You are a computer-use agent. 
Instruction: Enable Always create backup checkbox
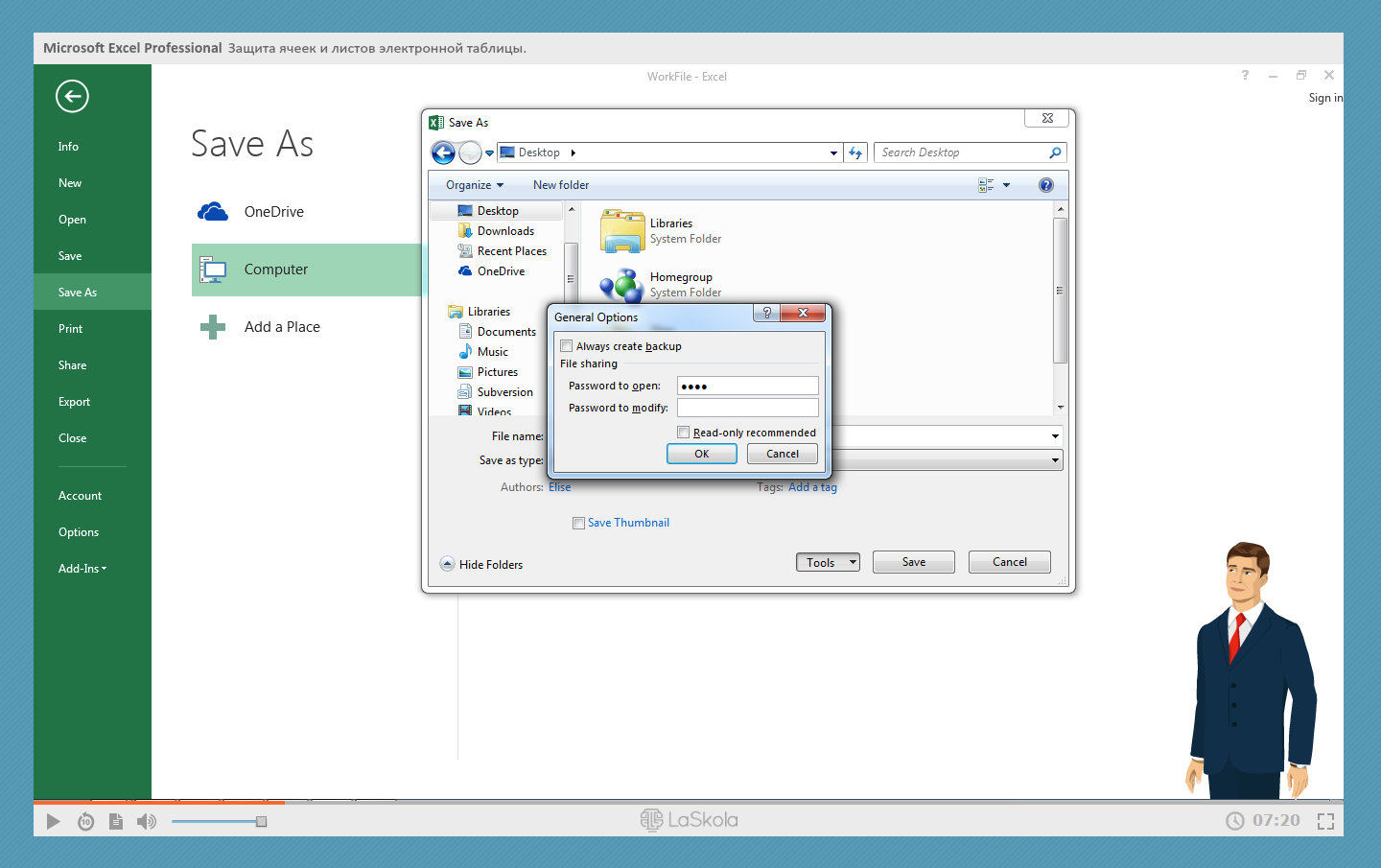(x=567, y=346)
